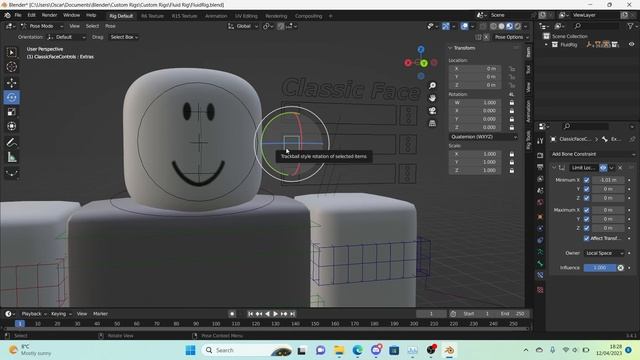Open the Bone properties tab icon

[x=540, y=264]
